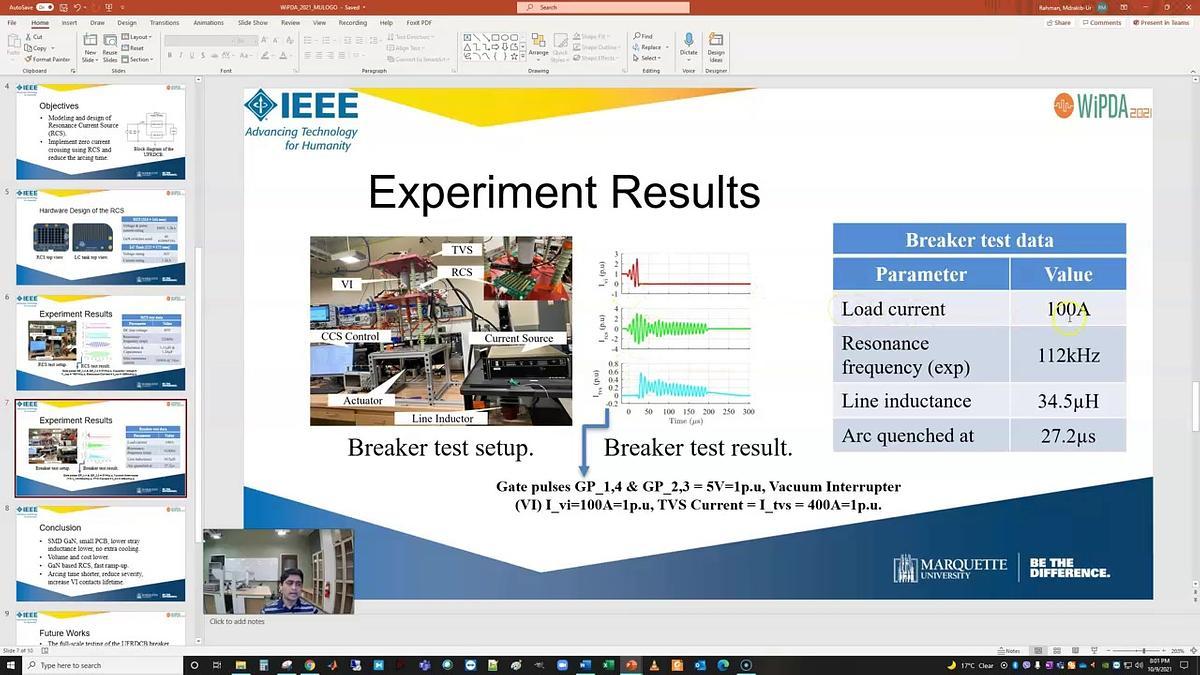Viewport: 1200px width, 675px height.
Task: Click the Reset slide button
Action: pos(133,48)
